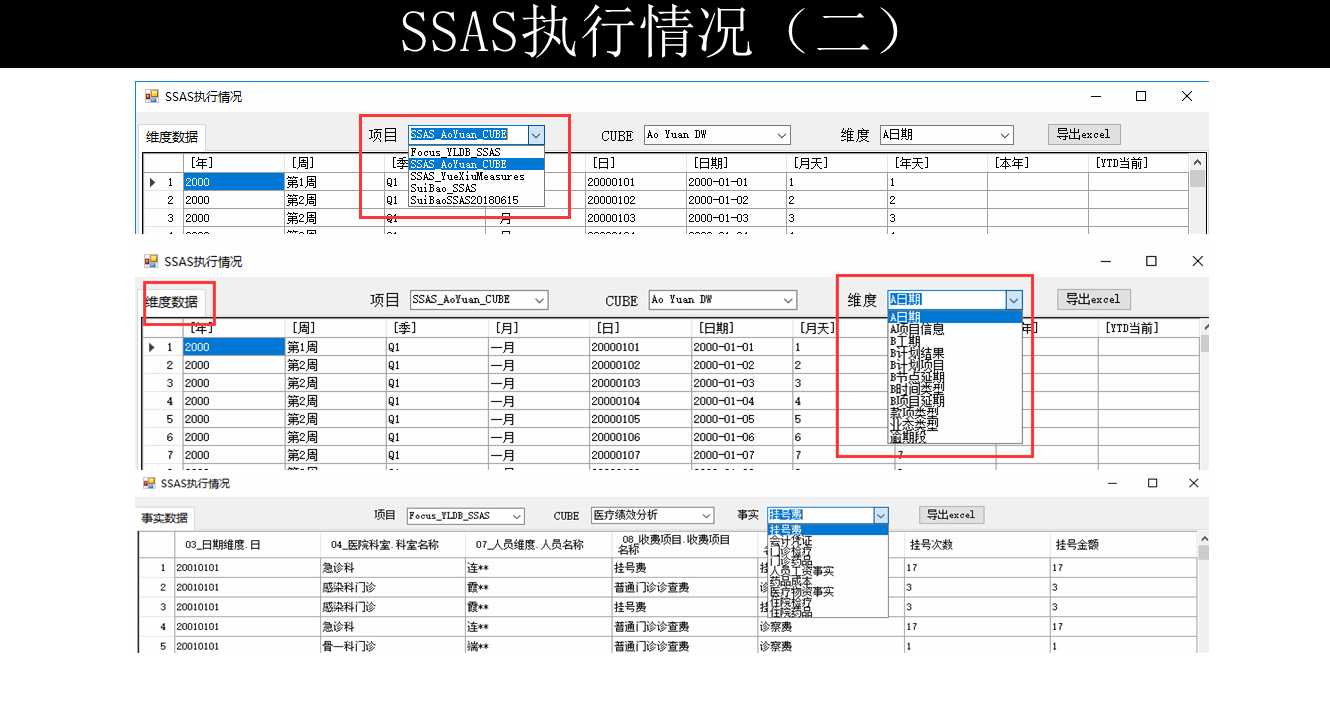Select Focus_YLDB_SSAS in the open project list
Viewport: 1330px width, 720px height.
click(476, 152)
